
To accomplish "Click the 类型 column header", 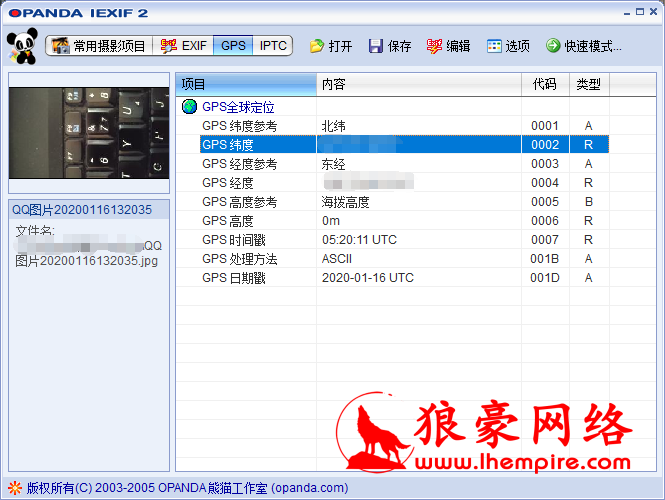I will point(589,84).
